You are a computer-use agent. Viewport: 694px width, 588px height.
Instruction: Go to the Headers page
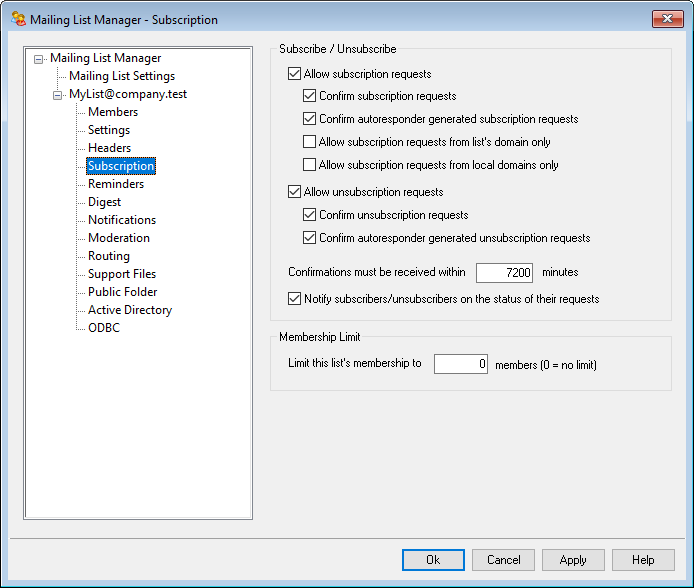(109, 148)
